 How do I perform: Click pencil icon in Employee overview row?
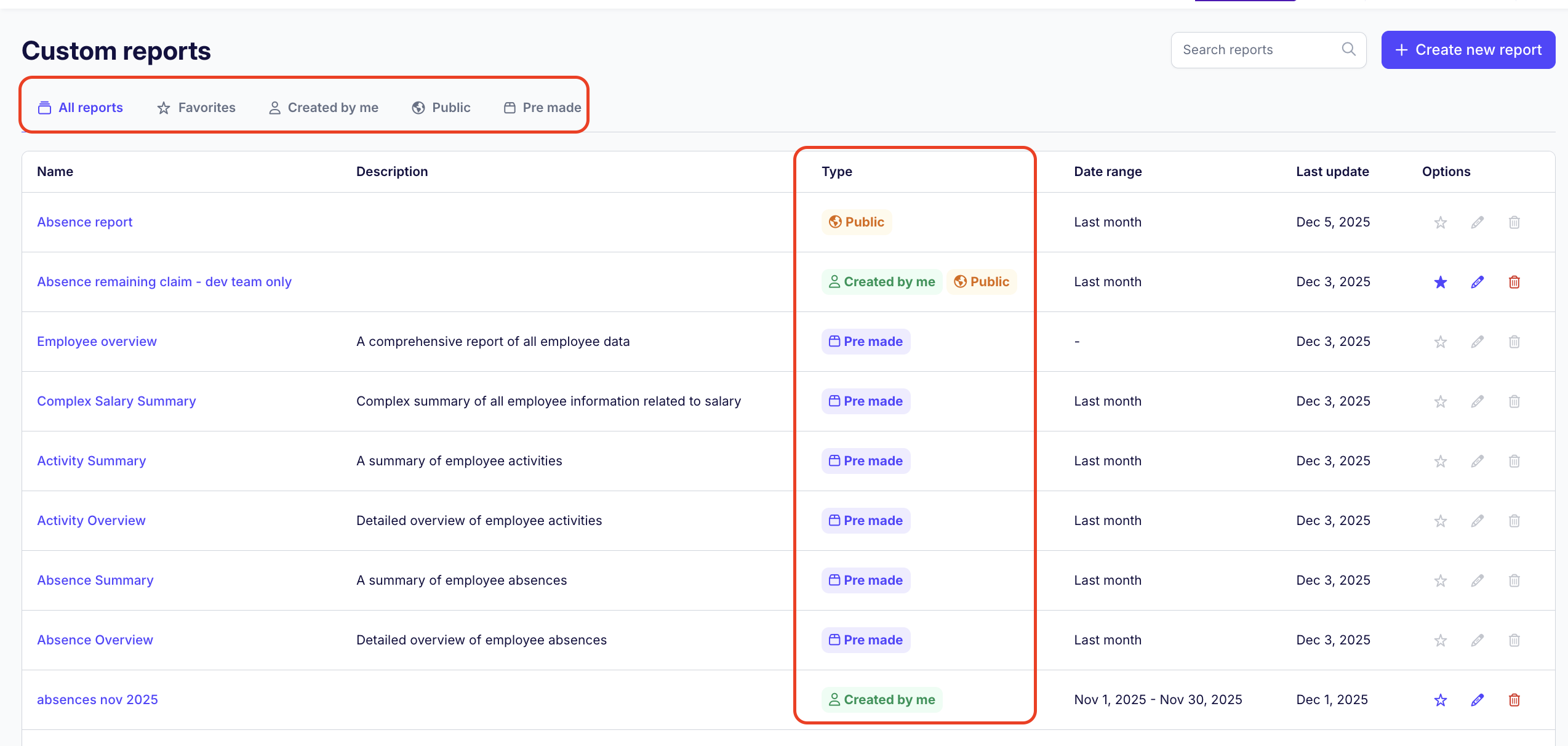pyautogui.click(x=1477, y=342)
